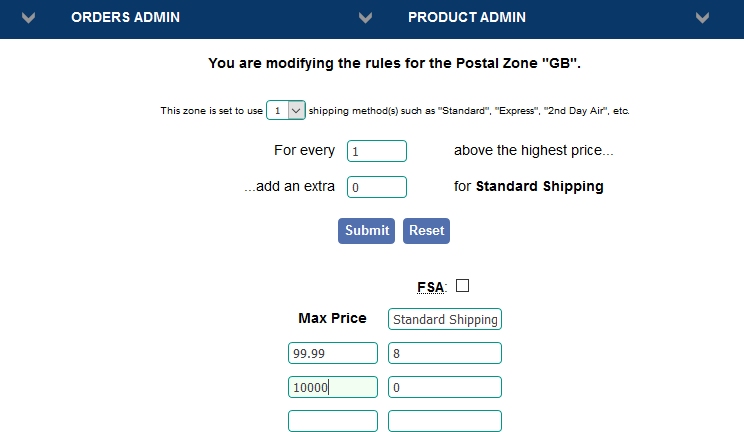Click the Standard Shipping method name field
The height and width of the screenshot is (432, 744).
pos(444,319)
